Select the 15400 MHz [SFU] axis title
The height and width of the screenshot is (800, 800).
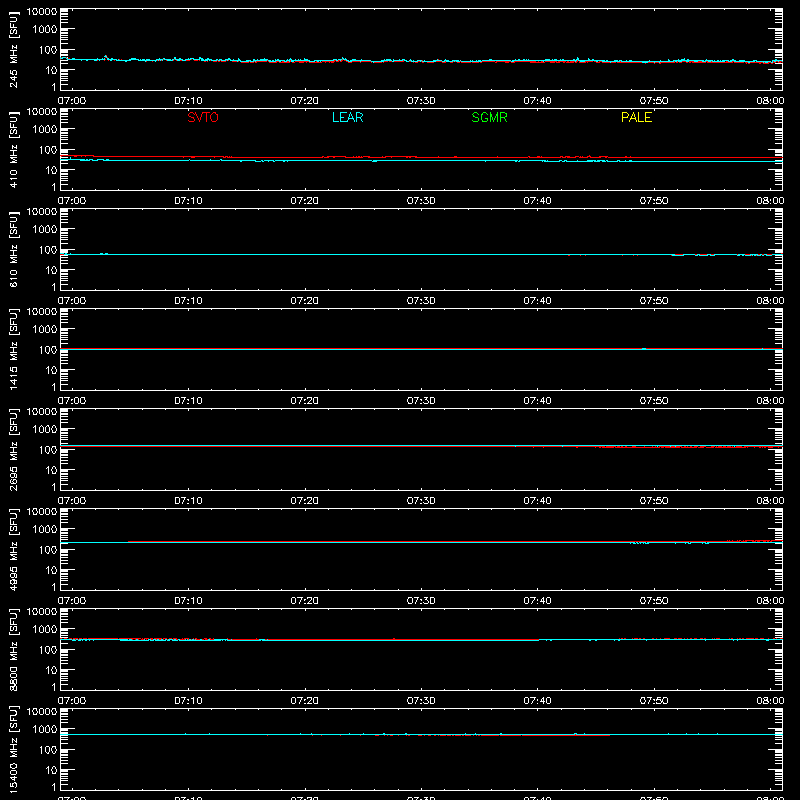coord(13,749)
